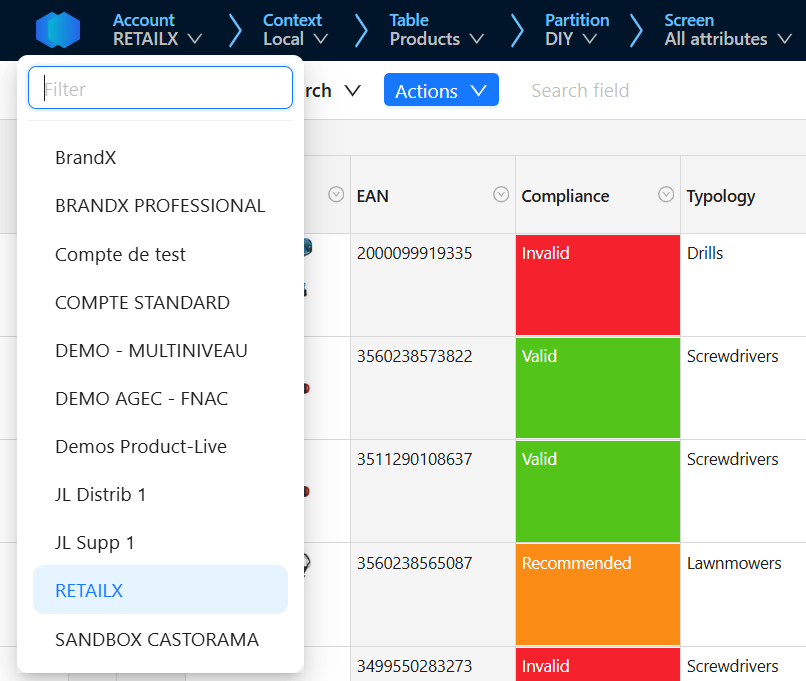Image resolution: width=806 pixels, height=681 pixels.
Task: Click the Actions button
Action: [441, 91]
